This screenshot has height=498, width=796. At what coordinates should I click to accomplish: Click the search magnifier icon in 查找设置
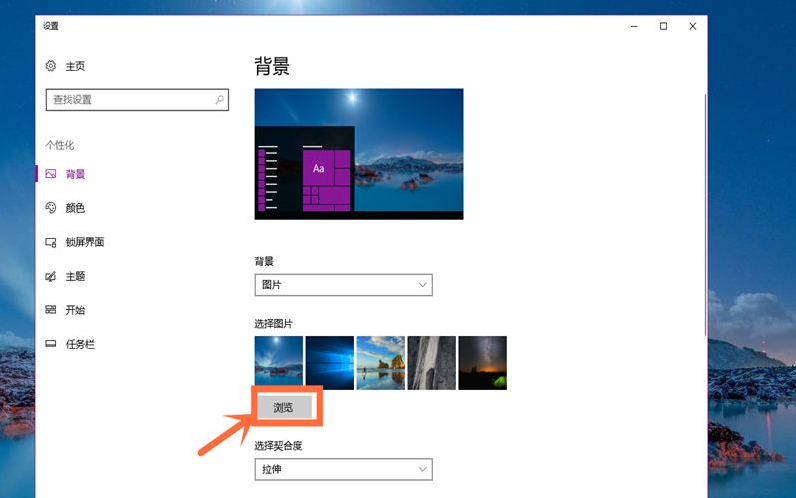point(219,99)
